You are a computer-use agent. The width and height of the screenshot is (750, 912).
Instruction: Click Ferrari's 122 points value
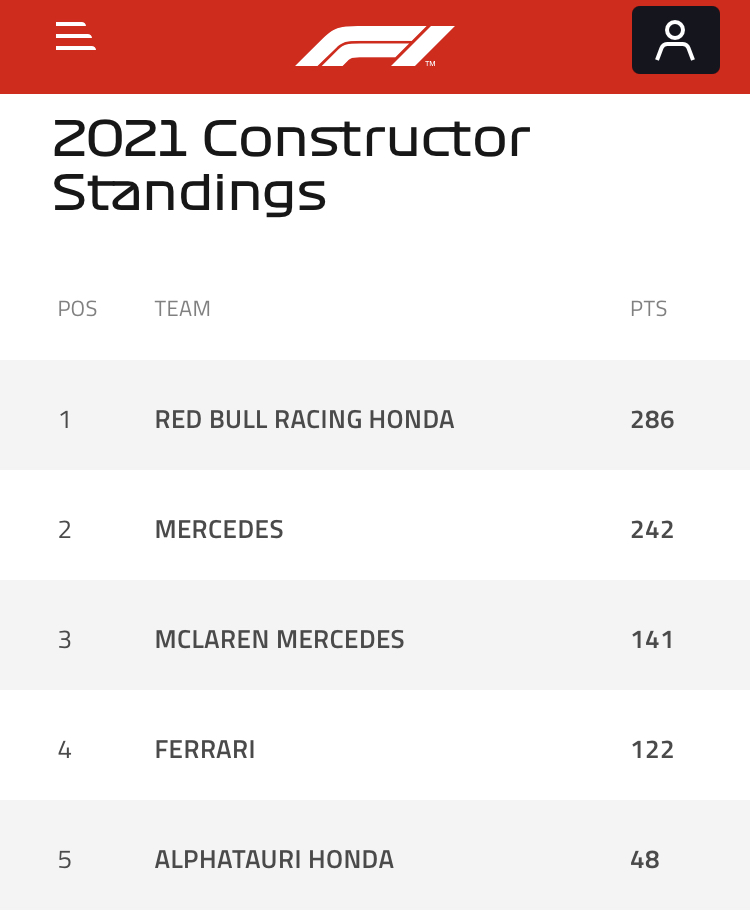[652, 750]
